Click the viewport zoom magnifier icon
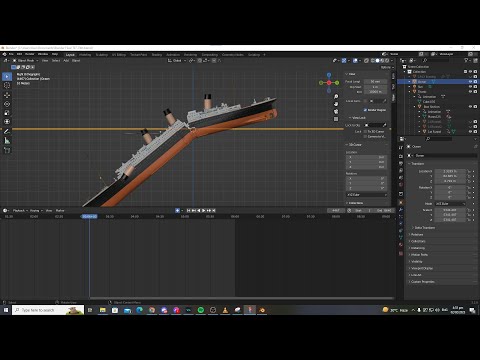The width and height of the screenshot is (480, 360). (x=336, y=97)
